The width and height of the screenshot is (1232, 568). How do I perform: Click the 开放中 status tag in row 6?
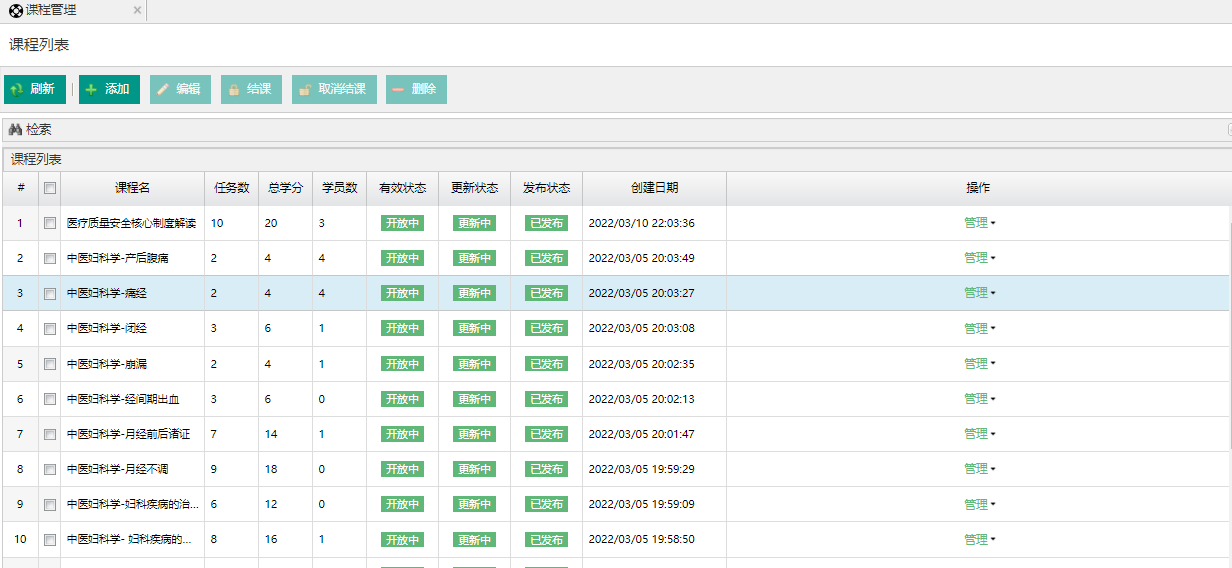point(402,399)
